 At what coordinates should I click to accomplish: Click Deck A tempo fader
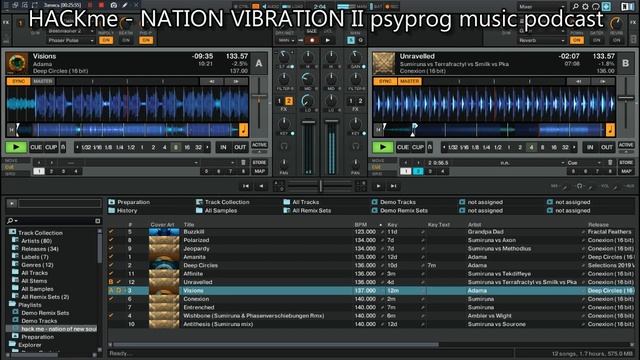click(259, 96)
